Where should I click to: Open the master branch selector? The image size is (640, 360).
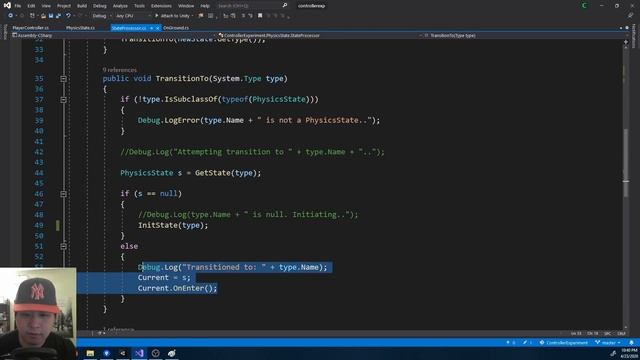608,342
